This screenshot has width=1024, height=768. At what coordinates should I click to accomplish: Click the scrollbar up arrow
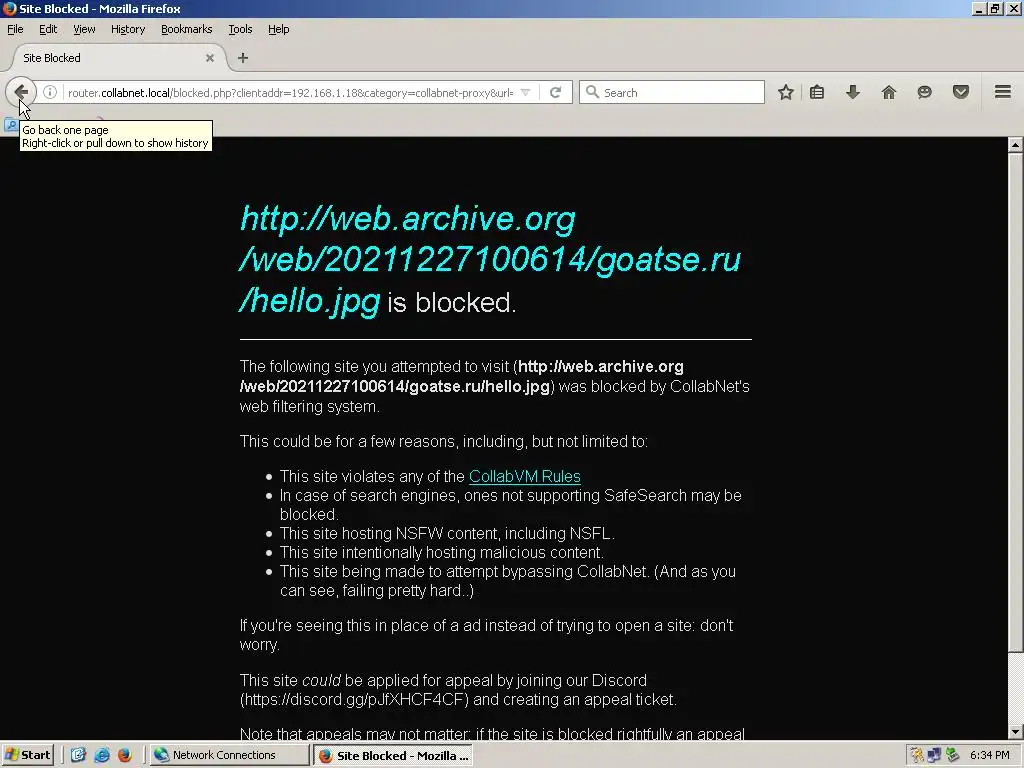[1015, 144]
